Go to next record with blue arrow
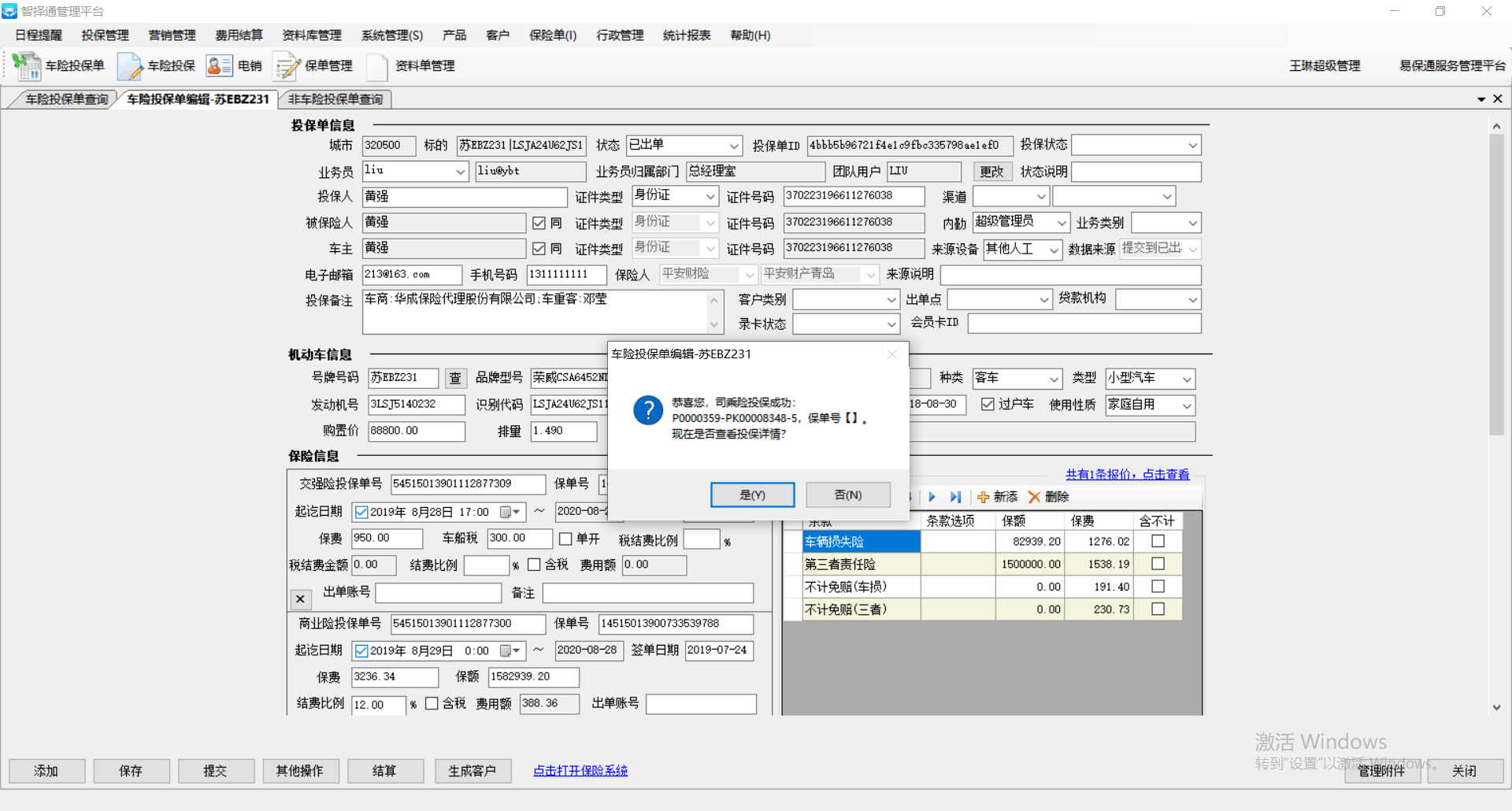 (x=932, y=497)
